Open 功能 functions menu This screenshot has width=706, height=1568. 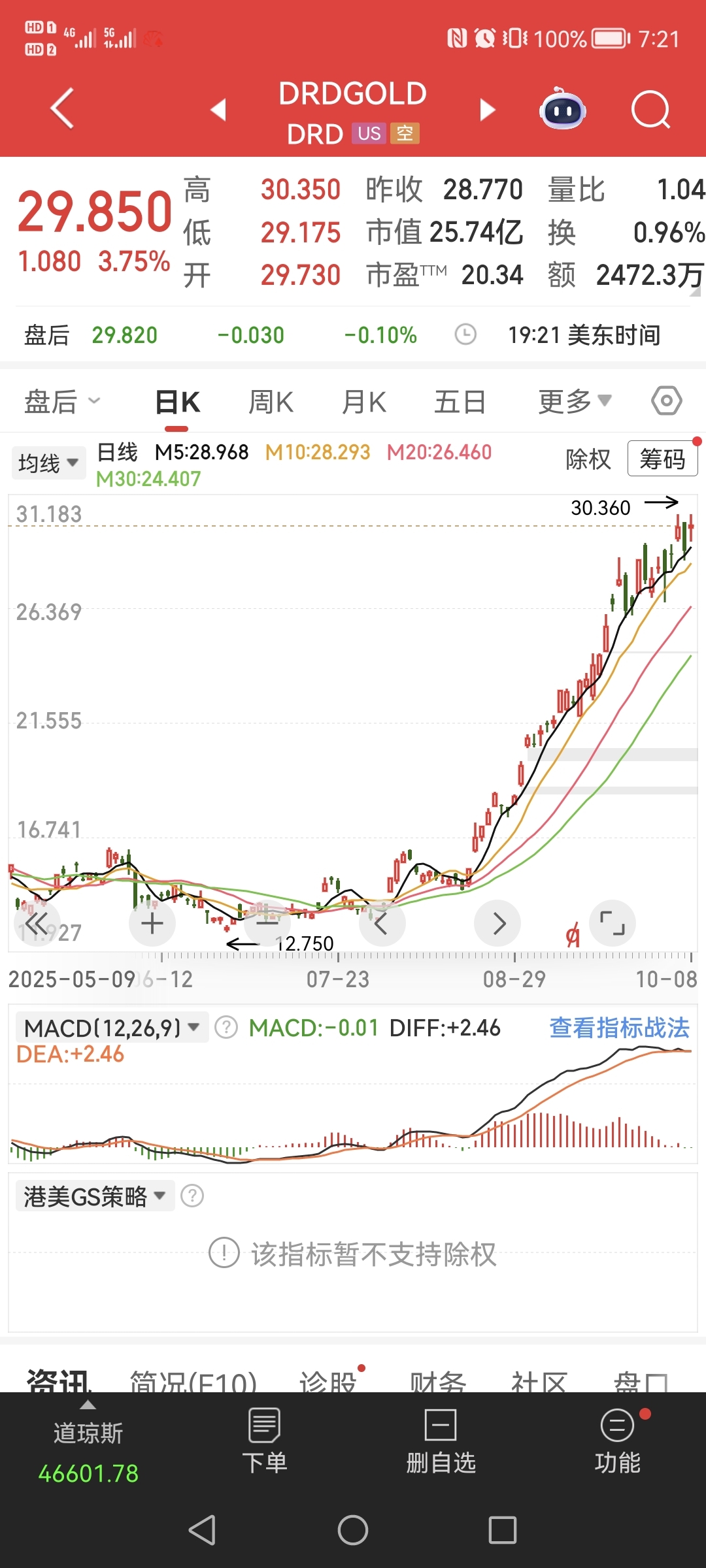pos(618,1441)
